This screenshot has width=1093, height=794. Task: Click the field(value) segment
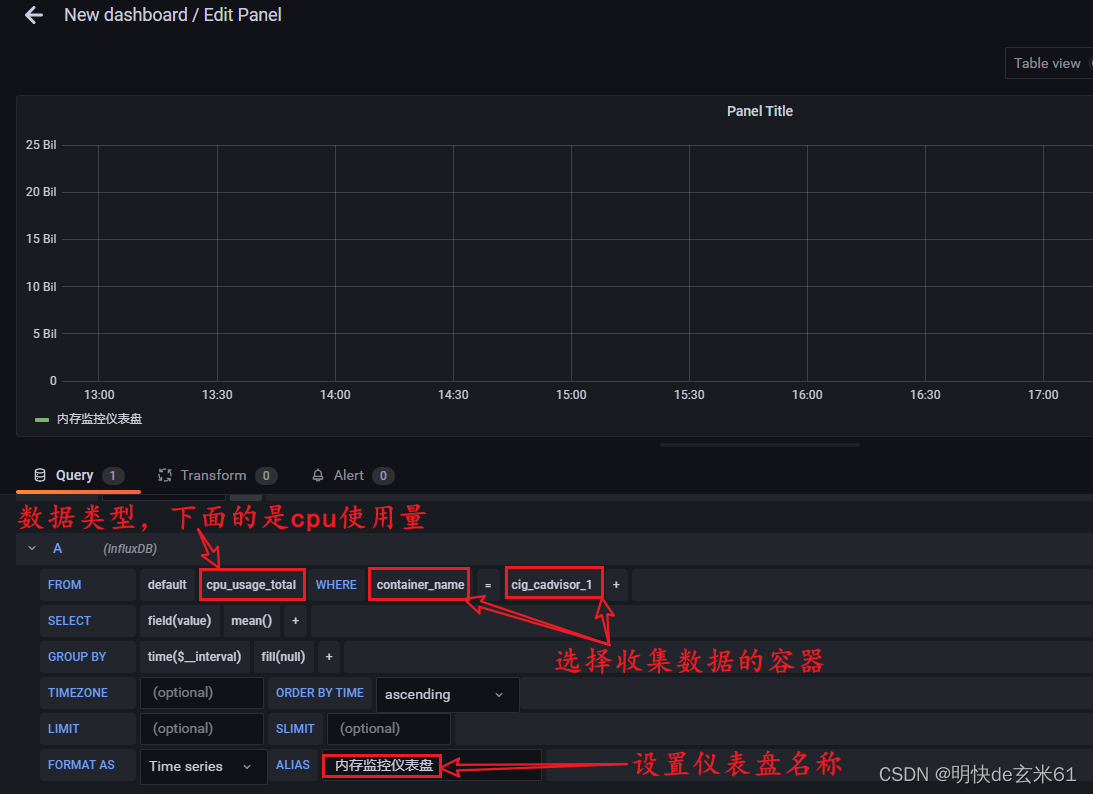tap(180, 620)
